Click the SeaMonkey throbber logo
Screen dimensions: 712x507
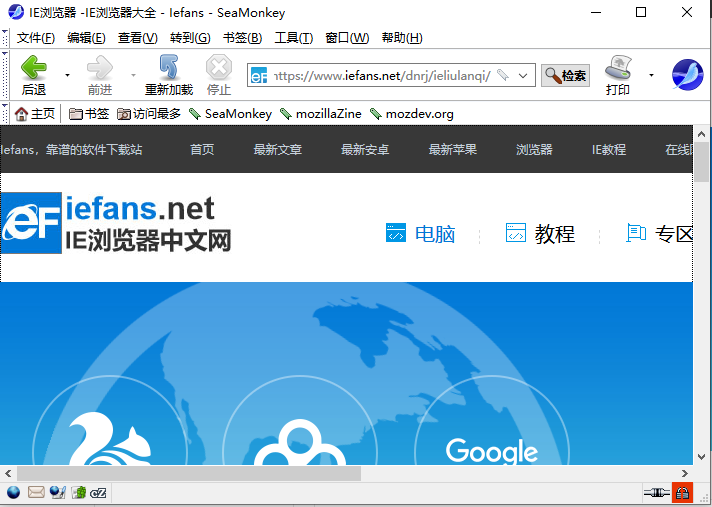(687, 75)
